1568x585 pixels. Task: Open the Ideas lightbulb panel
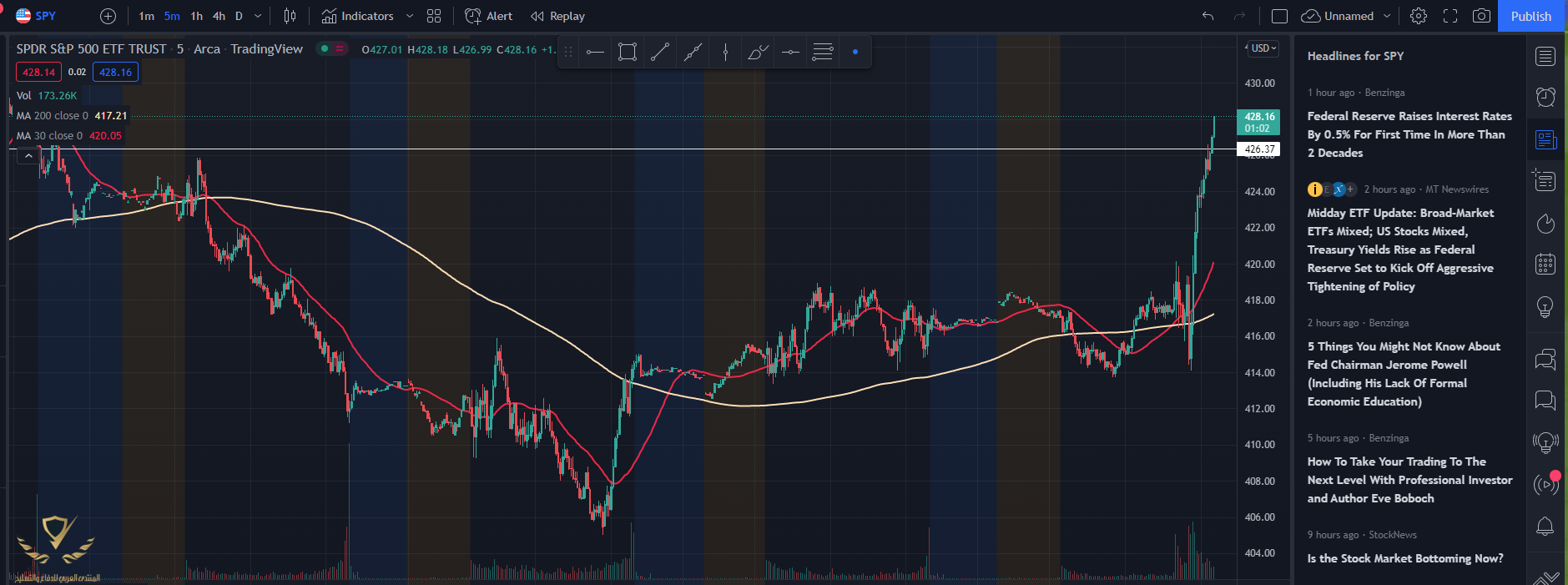click(1545, 306)
